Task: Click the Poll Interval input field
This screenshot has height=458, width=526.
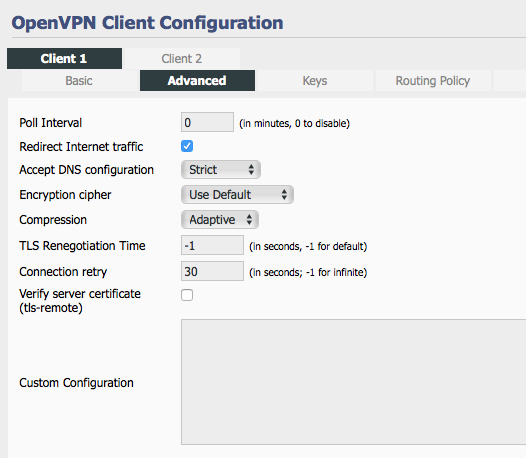Action: coord(207,122)
